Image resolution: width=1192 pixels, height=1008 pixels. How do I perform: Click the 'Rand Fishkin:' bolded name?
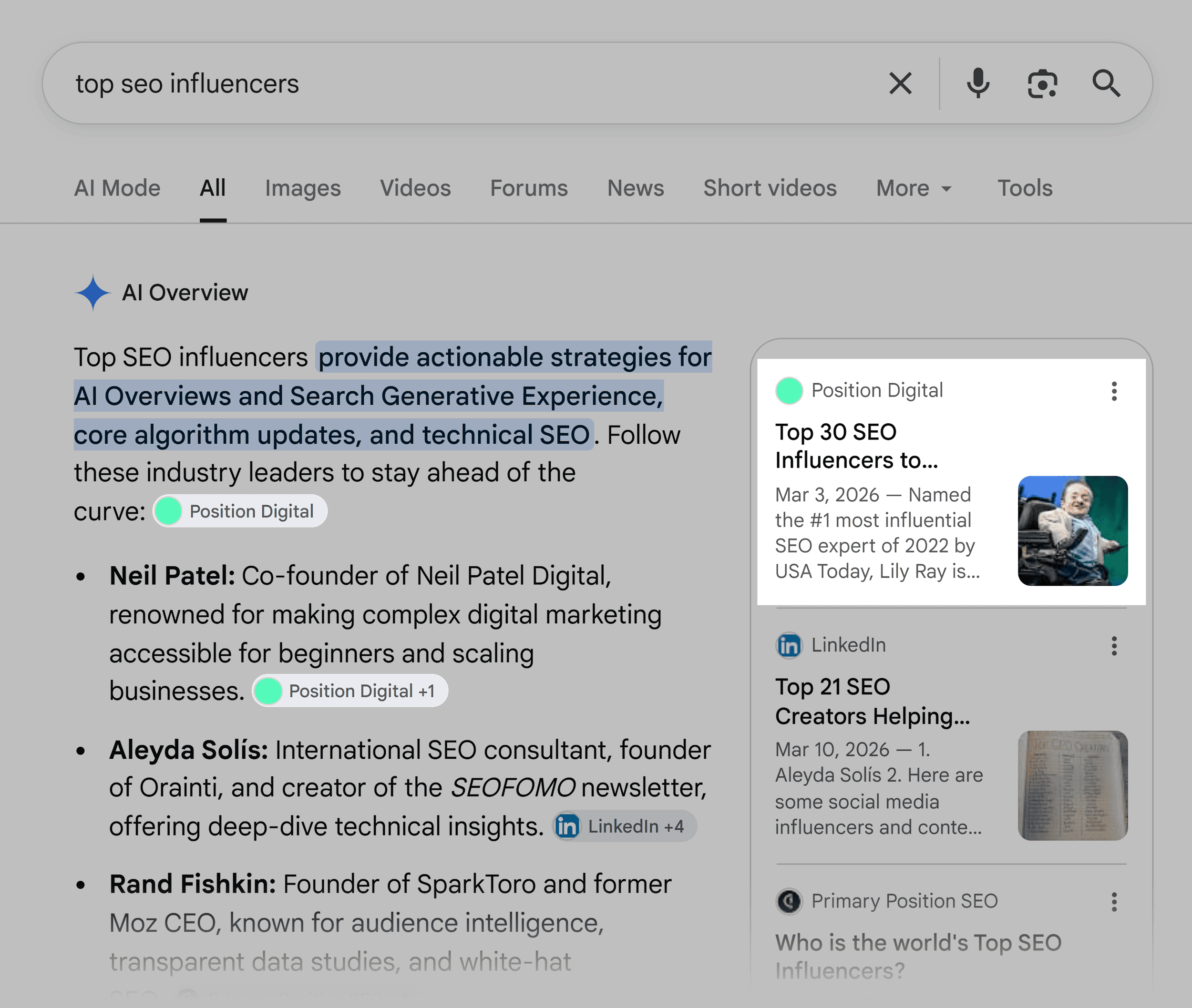(193, 884)
